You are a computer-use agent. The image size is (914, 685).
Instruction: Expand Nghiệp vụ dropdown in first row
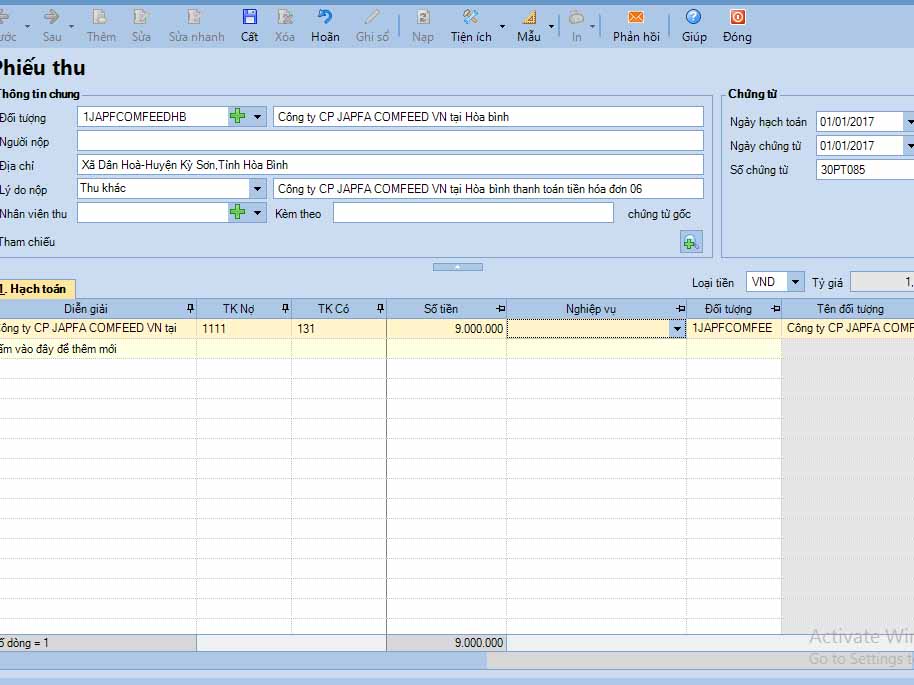click(x=677, y=329)
